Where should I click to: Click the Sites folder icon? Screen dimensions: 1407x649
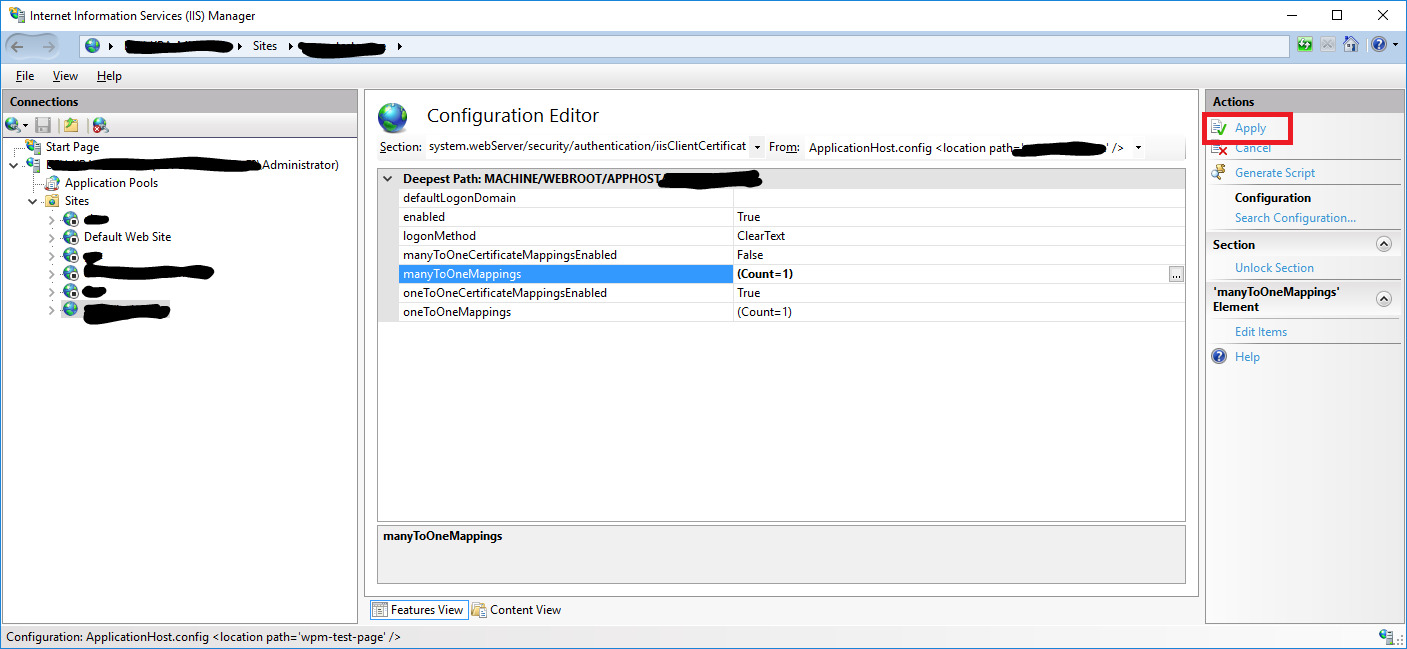pos(53,201)
